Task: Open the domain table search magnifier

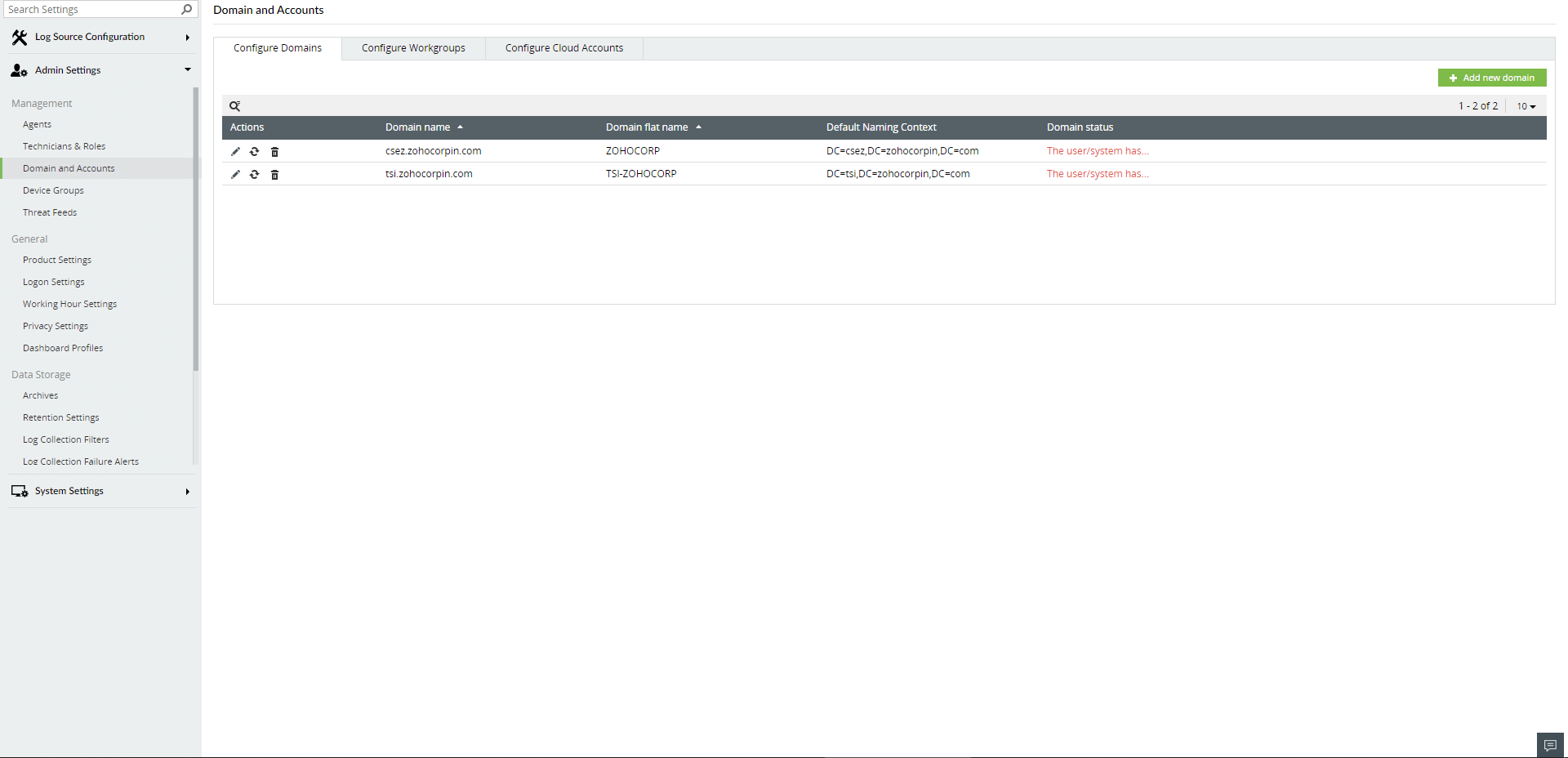Action: [x=235, y=106]
